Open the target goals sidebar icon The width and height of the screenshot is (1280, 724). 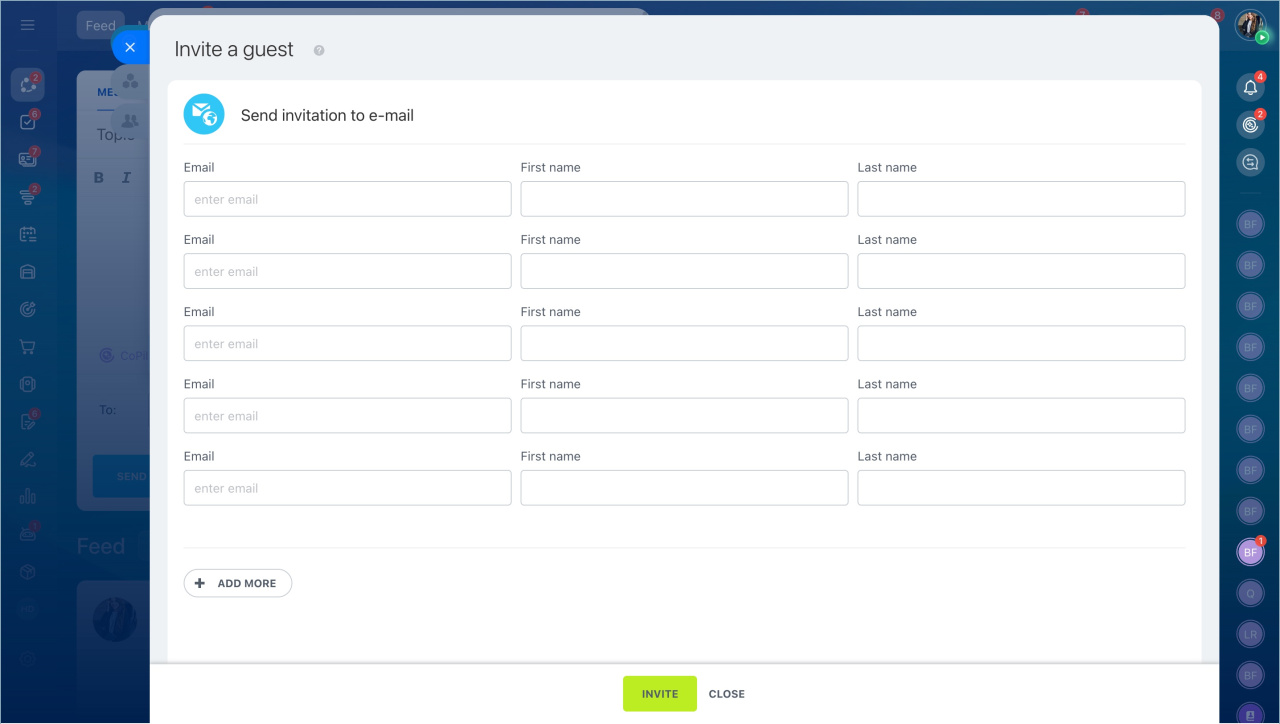[x=27, y=309]
